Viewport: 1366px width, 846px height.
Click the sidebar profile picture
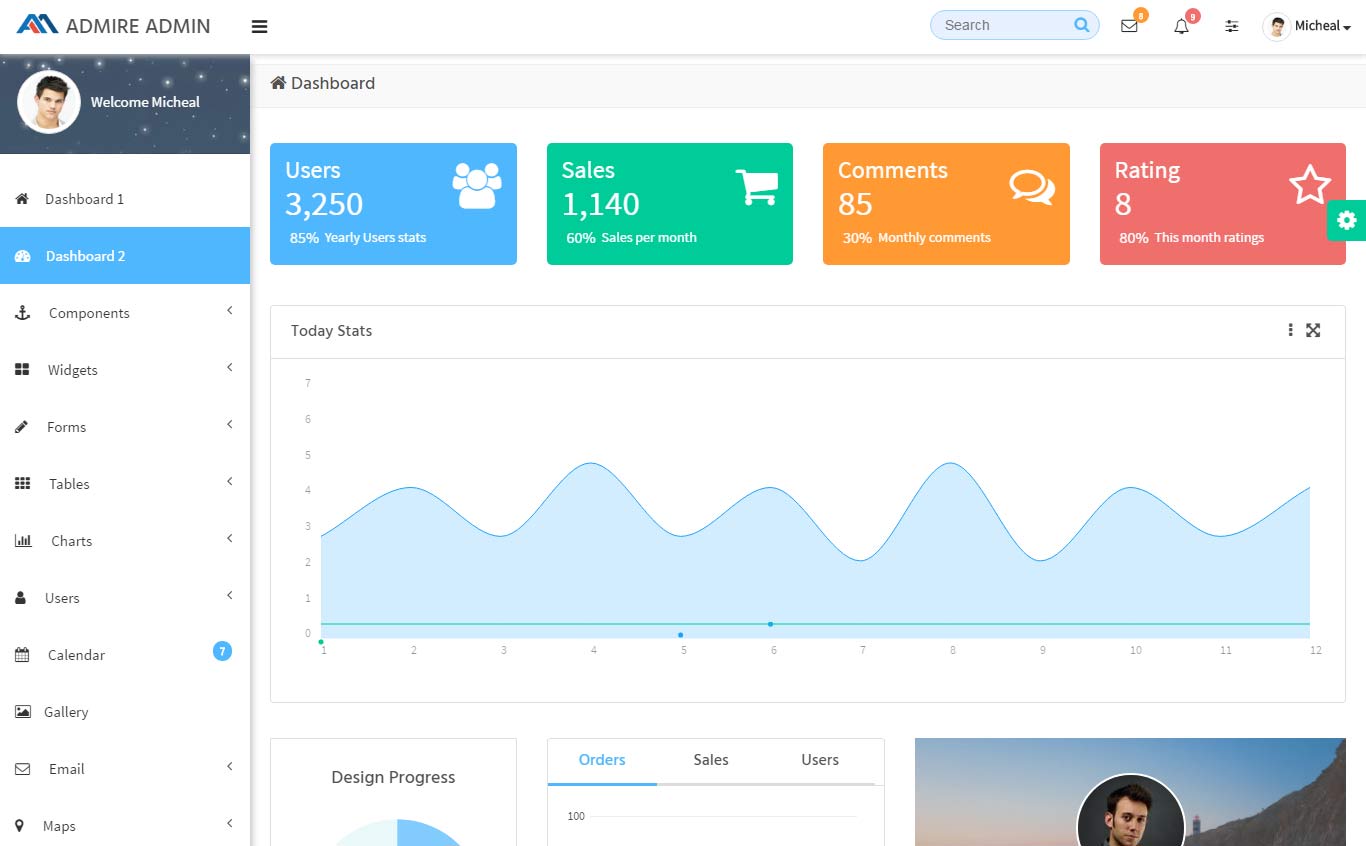[x=49, y=102]
